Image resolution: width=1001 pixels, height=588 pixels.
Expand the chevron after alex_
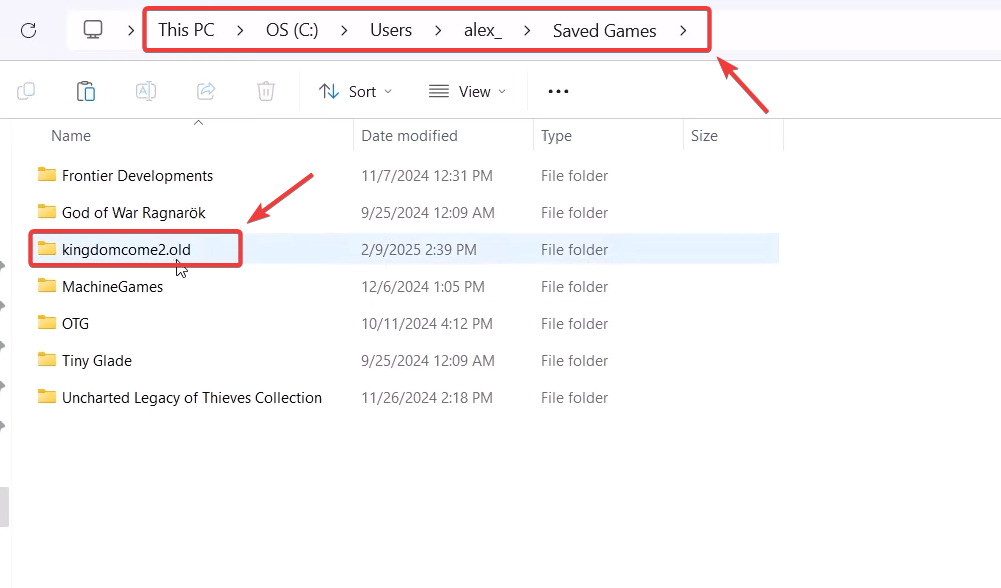coord(527,30)
